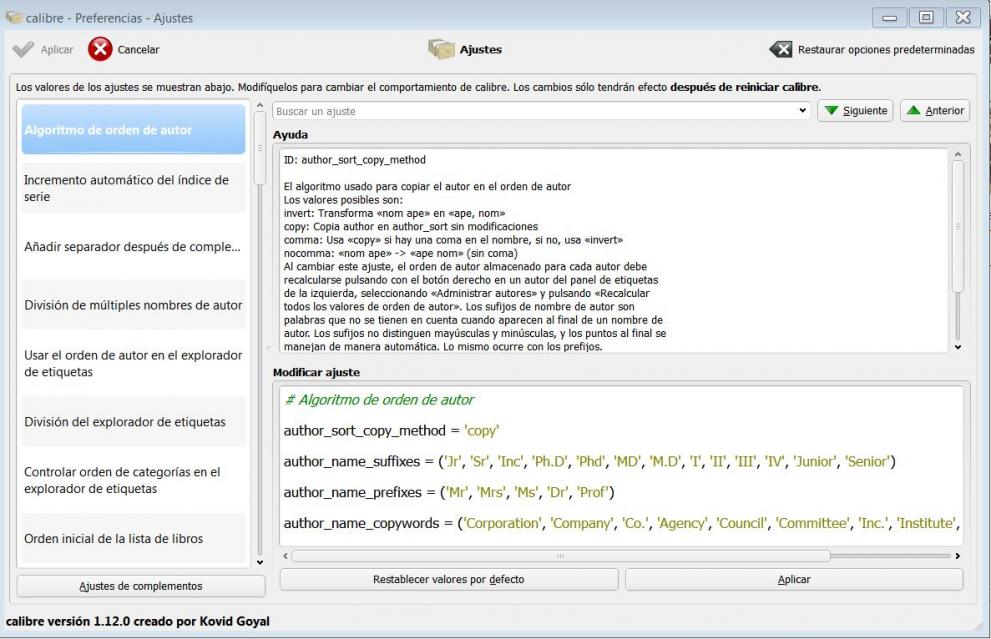991x639 pixels.
Task: Click Restablecer valores por defecto button
Action: click(448, 579)
